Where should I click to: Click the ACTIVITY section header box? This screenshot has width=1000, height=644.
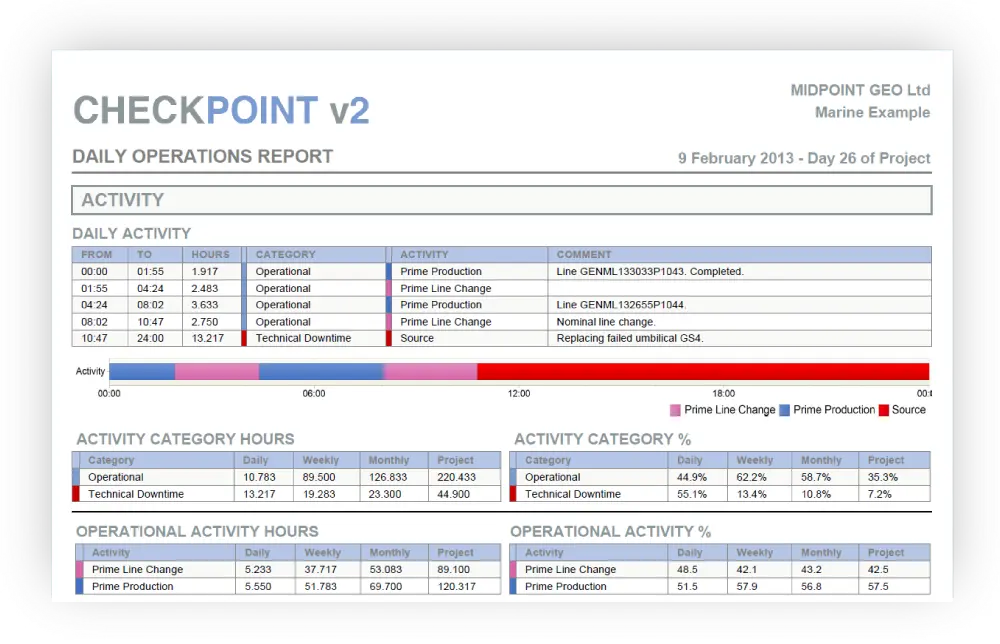pos(502,200)
